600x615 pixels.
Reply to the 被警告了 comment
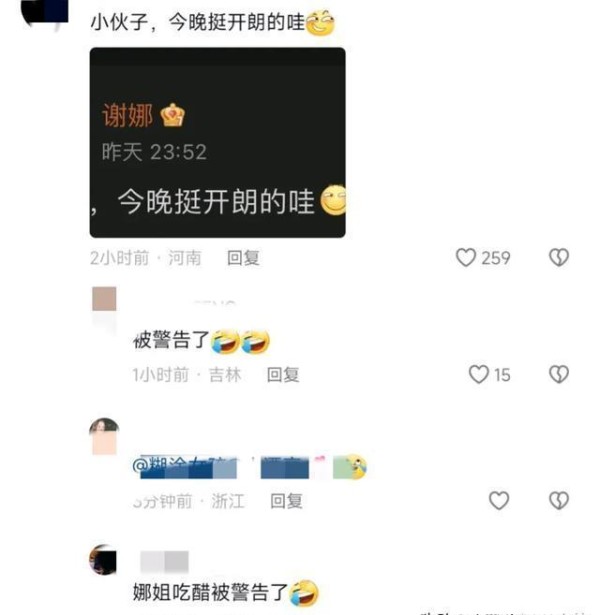tap(283, 375)
